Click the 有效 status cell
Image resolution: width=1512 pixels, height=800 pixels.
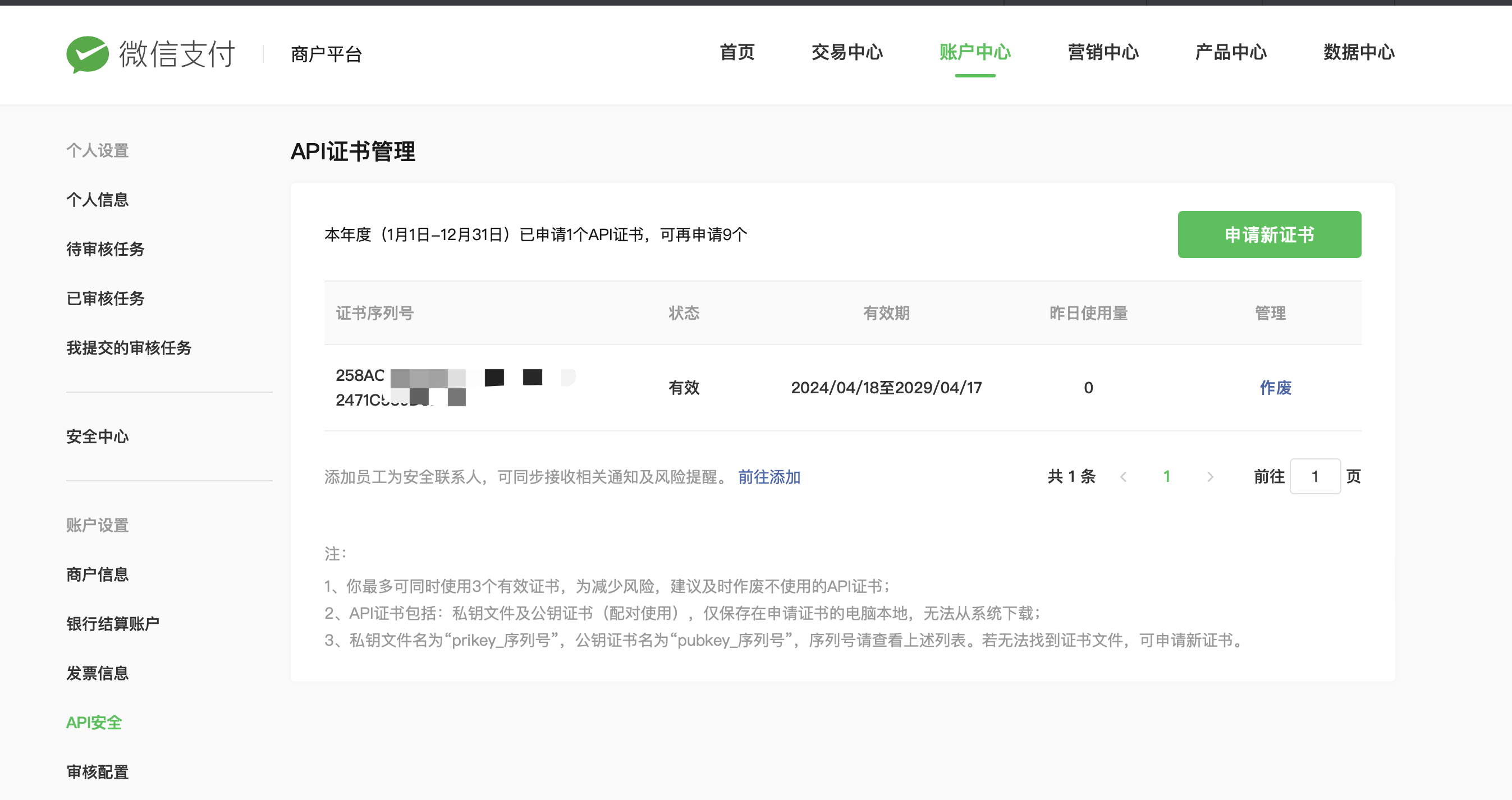pos(684,388)
